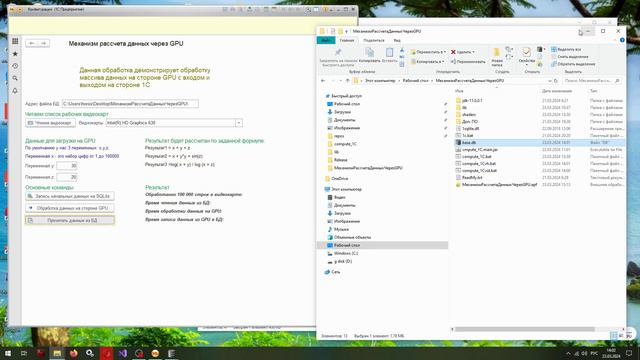The height and width of the screenshot is (360, 640).
Task: Open the Файл tab in Explorer
Action: coord(326,40)
